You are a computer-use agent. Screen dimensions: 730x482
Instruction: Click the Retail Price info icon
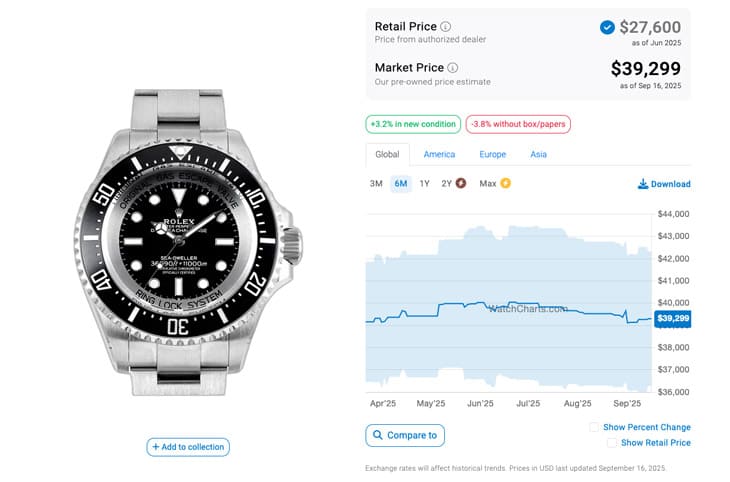(x=446, y=27)
